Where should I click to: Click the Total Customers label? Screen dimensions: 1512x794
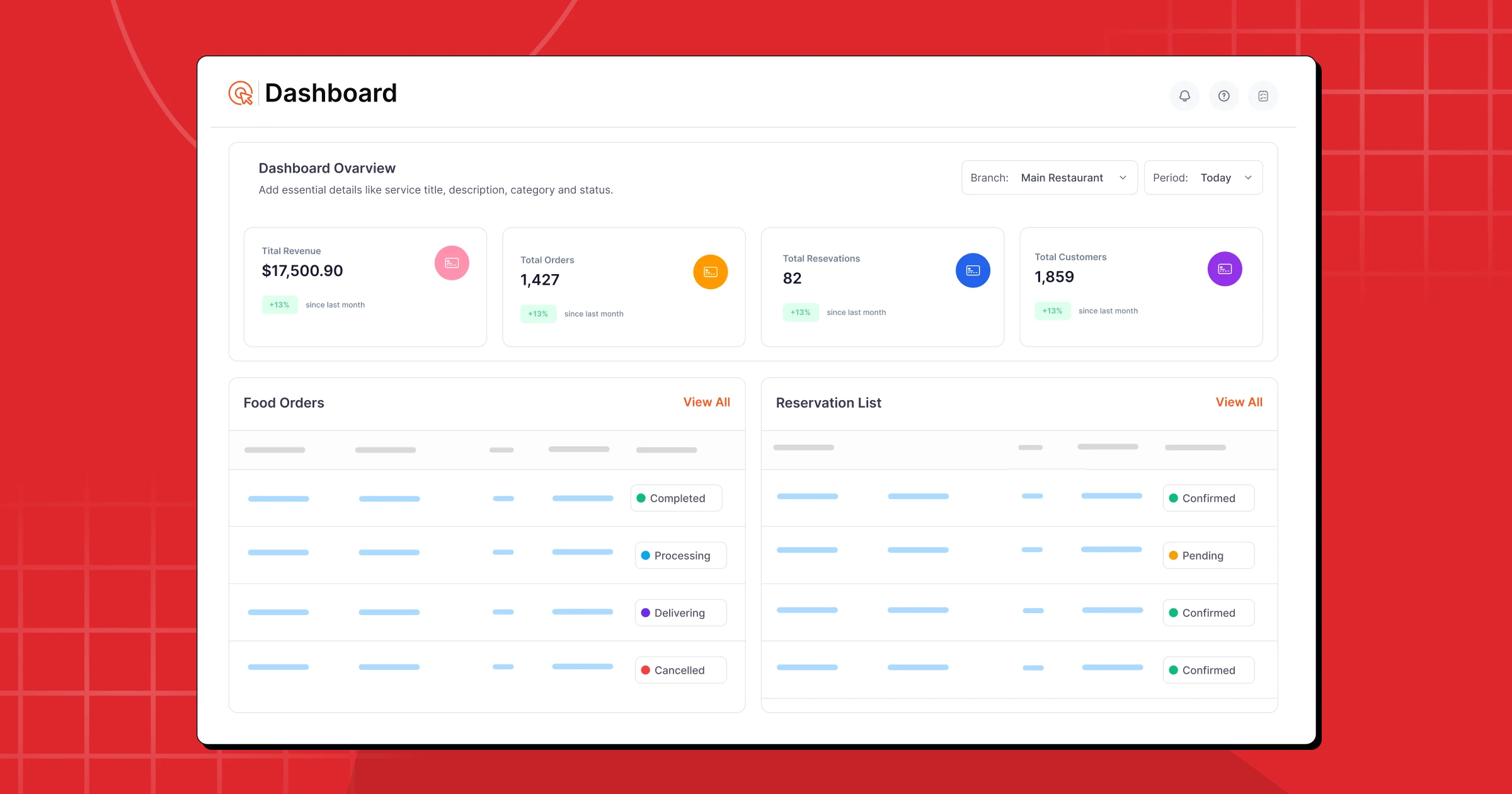tap(1070, 257)
